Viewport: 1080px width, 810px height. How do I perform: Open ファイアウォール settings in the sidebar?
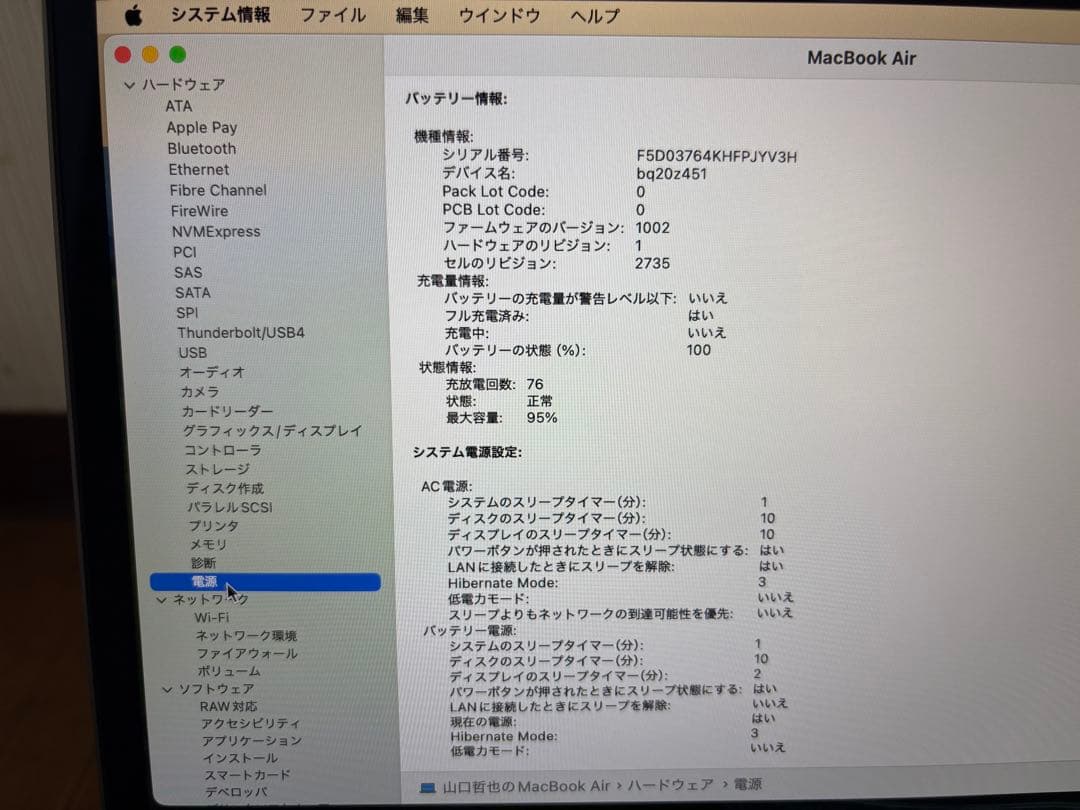coord(243,653)
